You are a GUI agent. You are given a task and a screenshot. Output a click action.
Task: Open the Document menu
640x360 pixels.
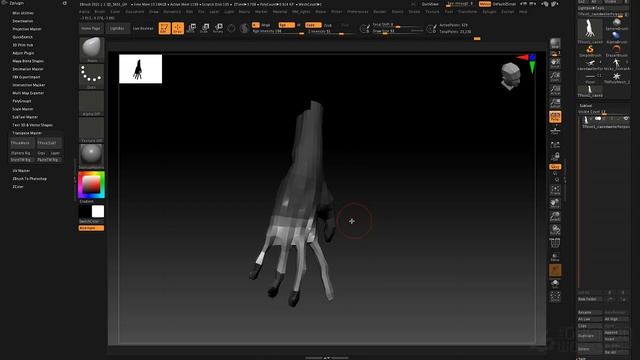coord(135,12)
